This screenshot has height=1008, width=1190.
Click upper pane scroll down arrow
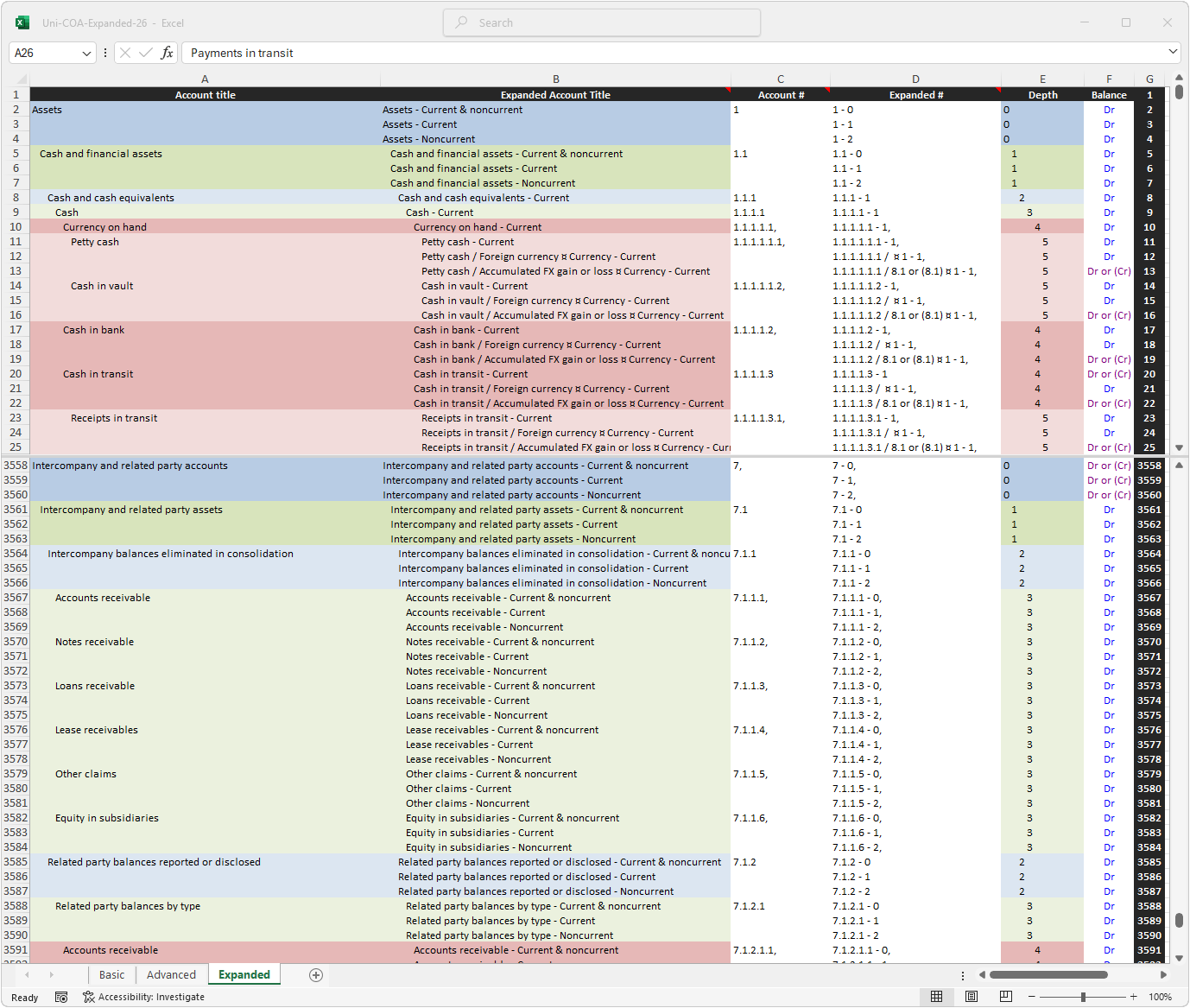(1179, 447)
